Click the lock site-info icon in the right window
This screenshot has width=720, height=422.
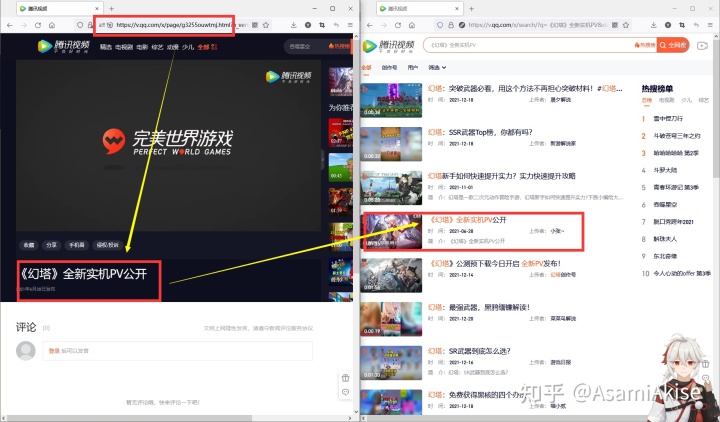tap(450, 25)
